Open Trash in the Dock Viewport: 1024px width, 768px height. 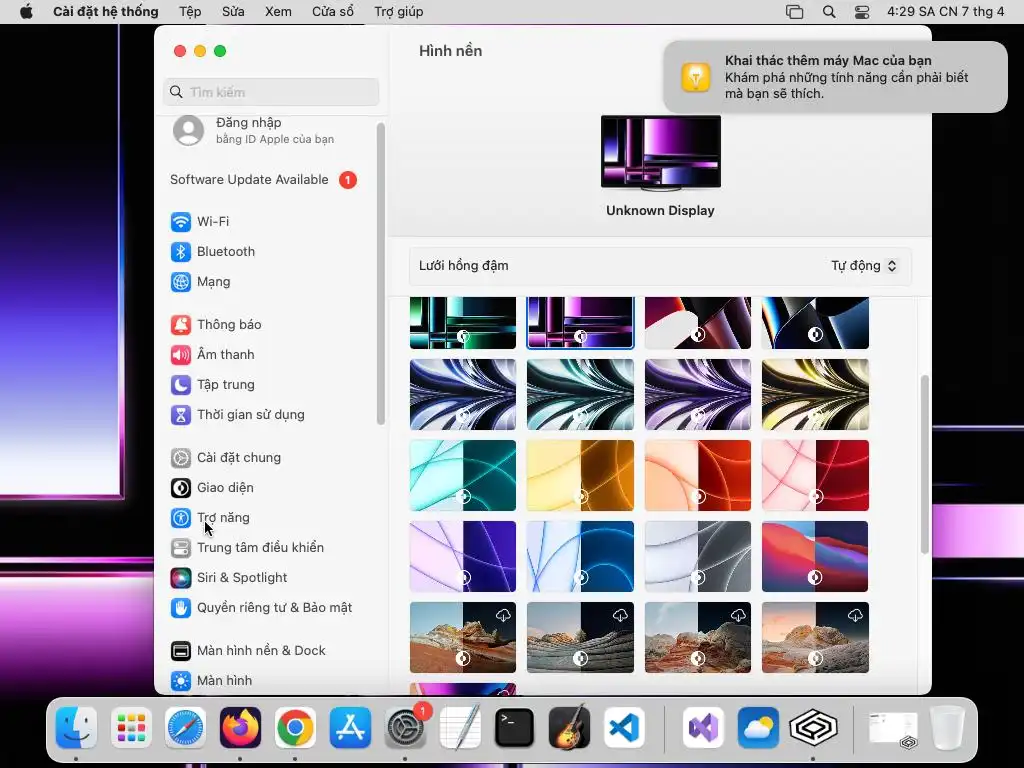point(948,728)
